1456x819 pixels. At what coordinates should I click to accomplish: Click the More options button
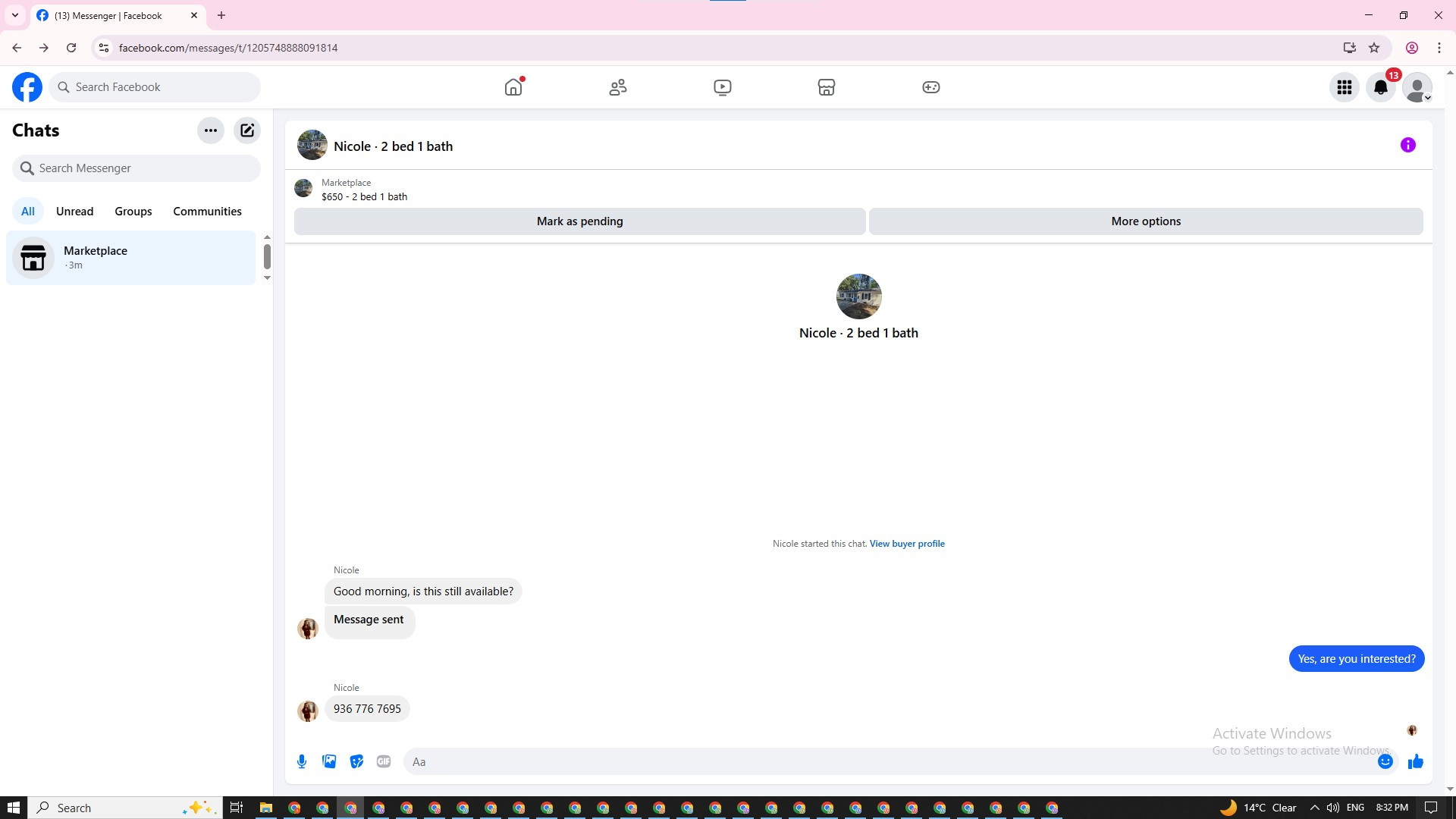(x=1145, y=221)
